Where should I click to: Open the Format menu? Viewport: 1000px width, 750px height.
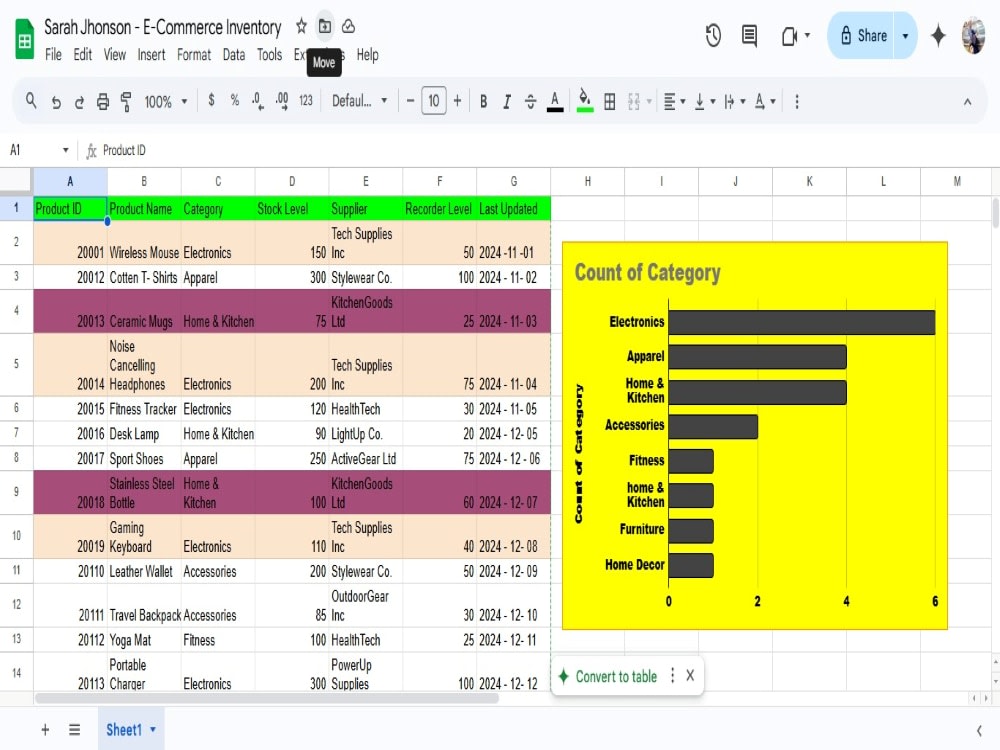194,55
